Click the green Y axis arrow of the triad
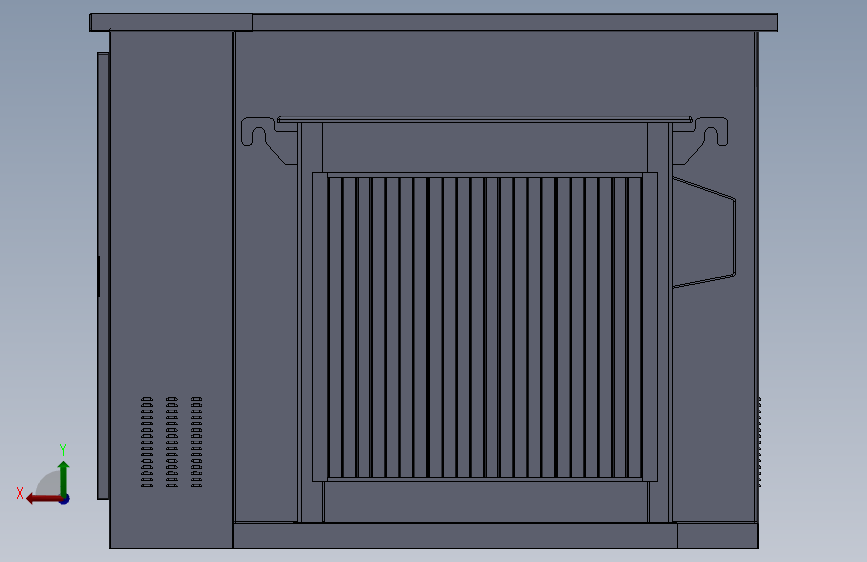The image size is (867, 562). click(x=64, y=478)
